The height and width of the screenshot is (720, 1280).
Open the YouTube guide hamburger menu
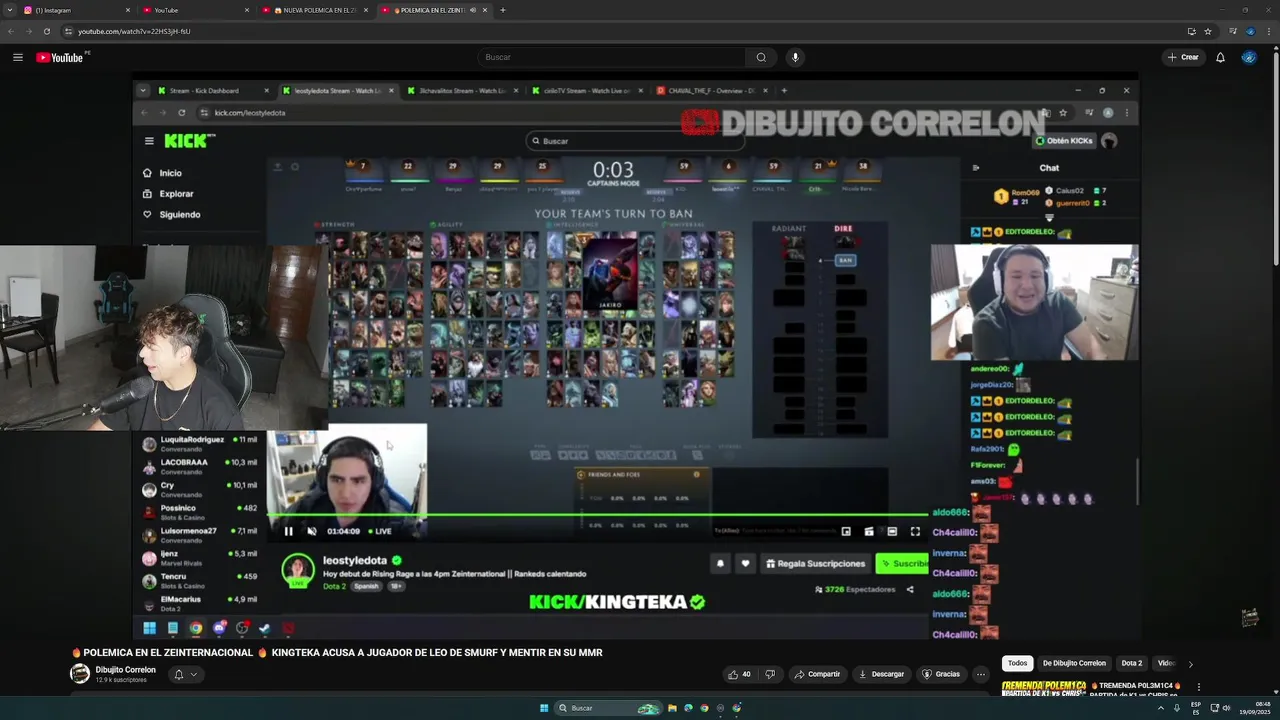(17, 57)
